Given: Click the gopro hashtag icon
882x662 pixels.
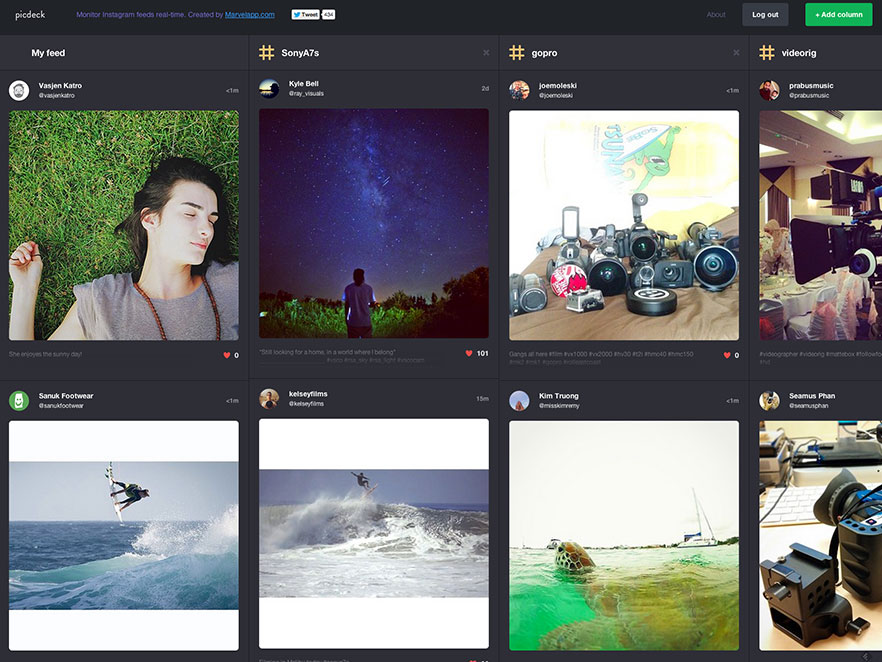Looking at the screenshot, I should [x=516, y=52].
